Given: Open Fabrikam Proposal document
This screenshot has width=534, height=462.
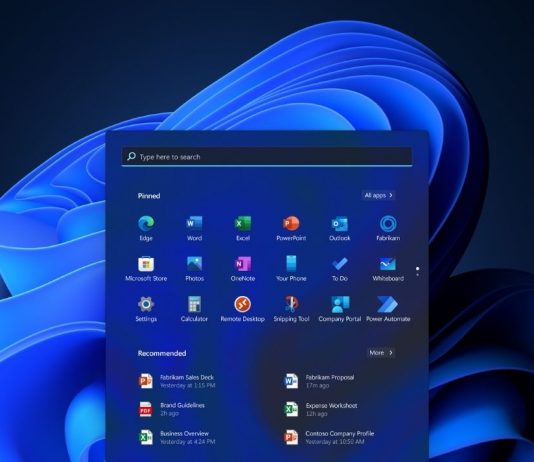Looking at the screenshot, I should [x=319, y=381].
